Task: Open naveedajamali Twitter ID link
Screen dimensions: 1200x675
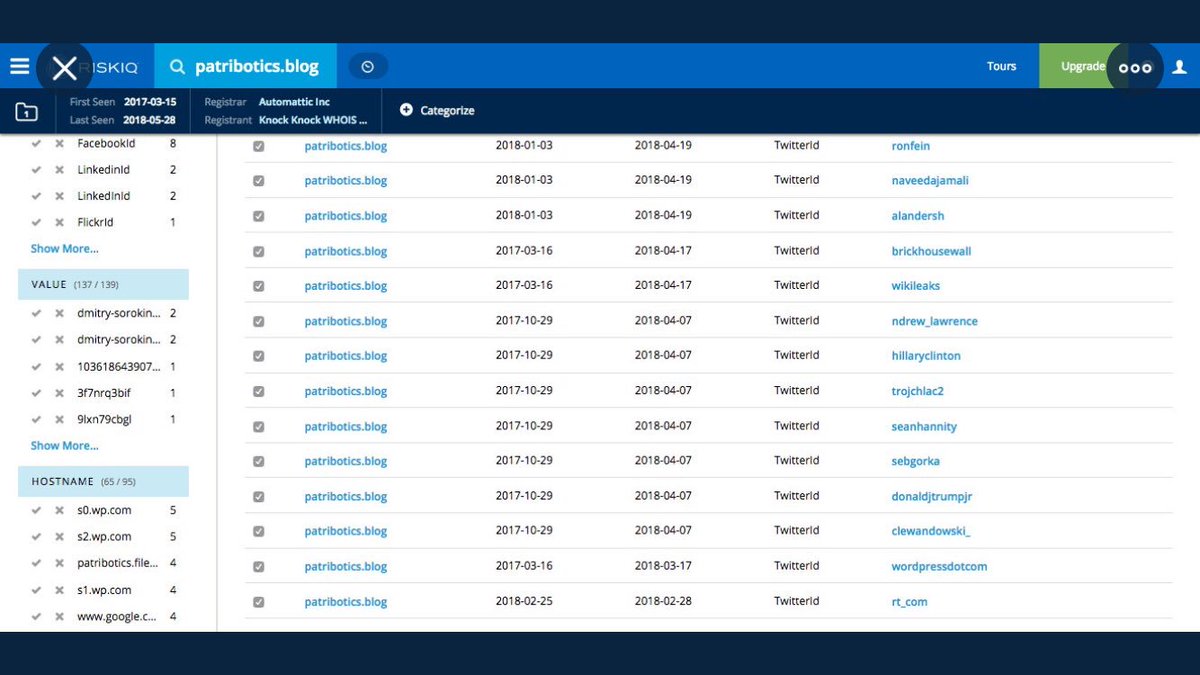Action: (930, 181)
